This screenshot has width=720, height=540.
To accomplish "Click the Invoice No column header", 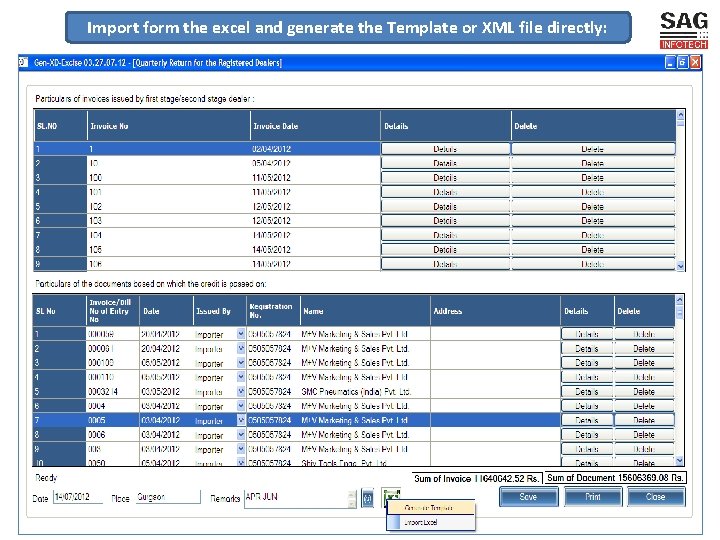I will pyautogui.click(x=169, y=126).
